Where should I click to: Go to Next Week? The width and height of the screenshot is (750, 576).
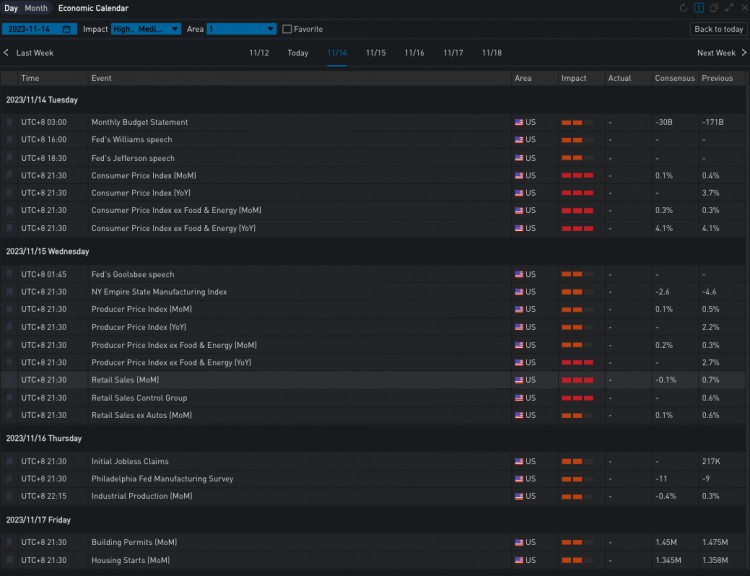720,53
